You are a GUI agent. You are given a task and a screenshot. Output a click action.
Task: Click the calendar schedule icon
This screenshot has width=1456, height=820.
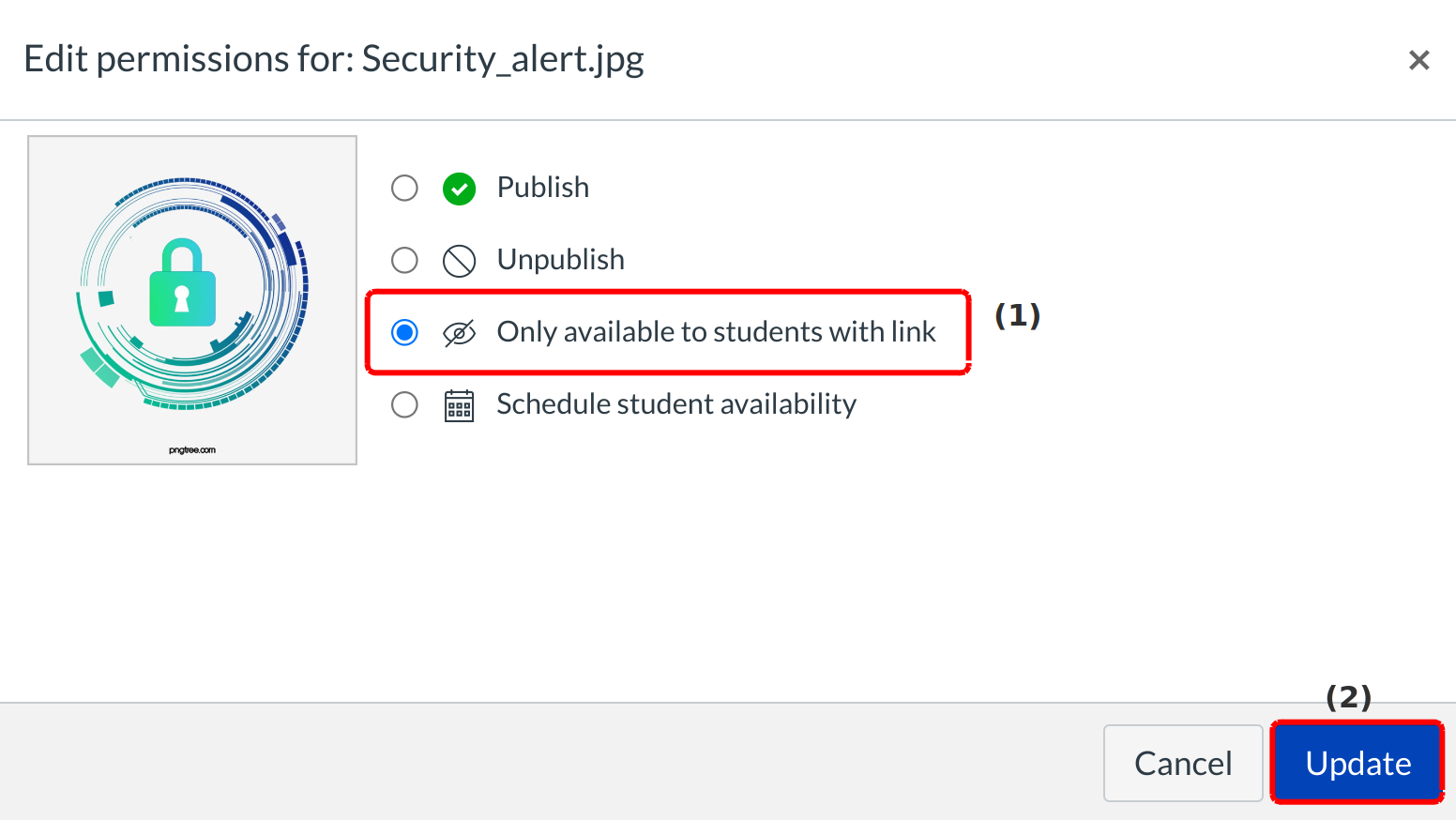point(459,405)
